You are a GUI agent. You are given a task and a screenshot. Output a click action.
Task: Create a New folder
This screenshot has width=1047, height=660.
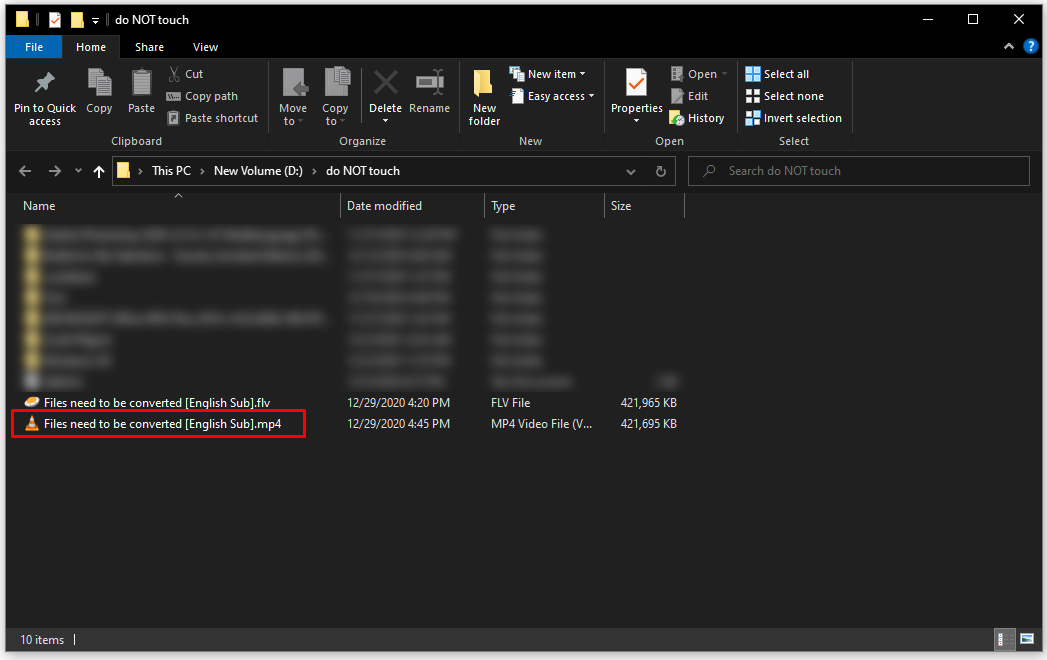click(483, 96)
